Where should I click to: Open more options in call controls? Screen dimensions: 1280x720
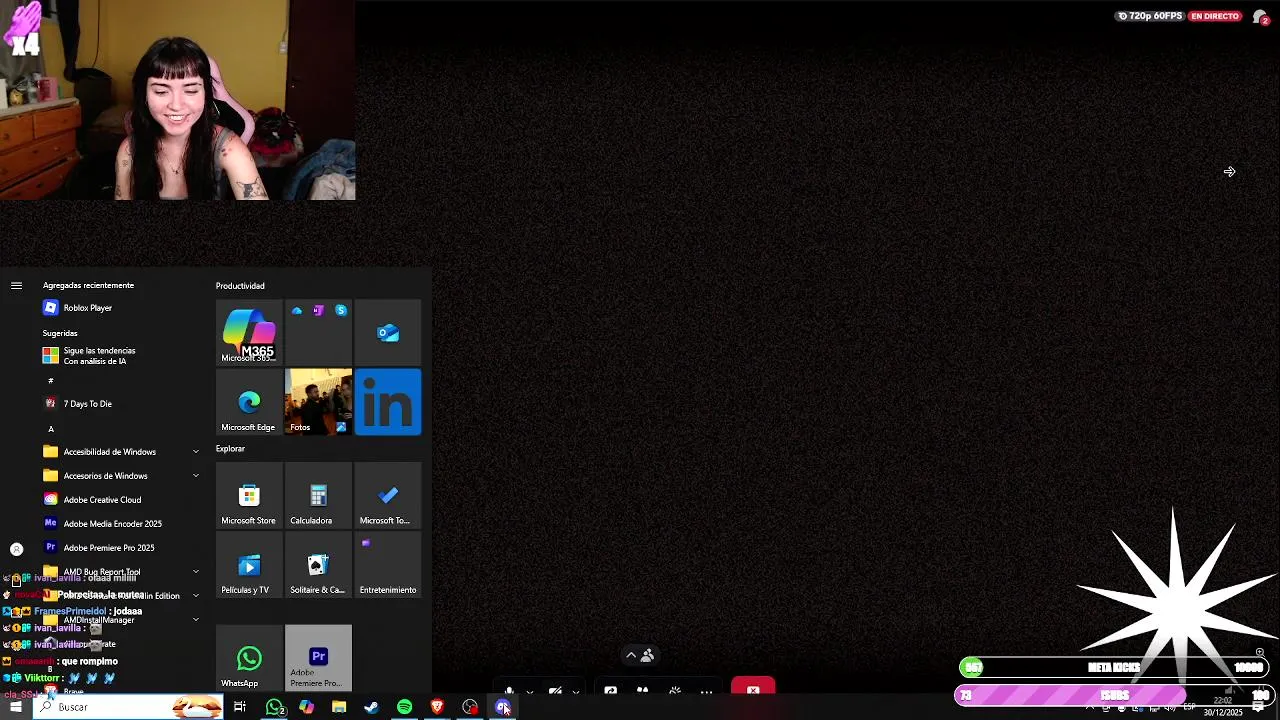706,691
